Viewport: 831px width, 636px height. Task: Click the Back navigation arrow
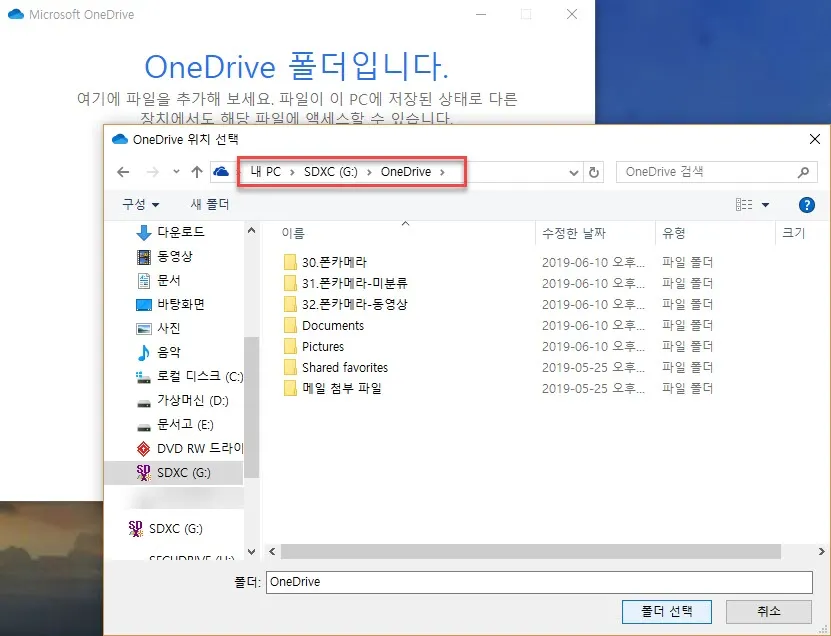123,172
